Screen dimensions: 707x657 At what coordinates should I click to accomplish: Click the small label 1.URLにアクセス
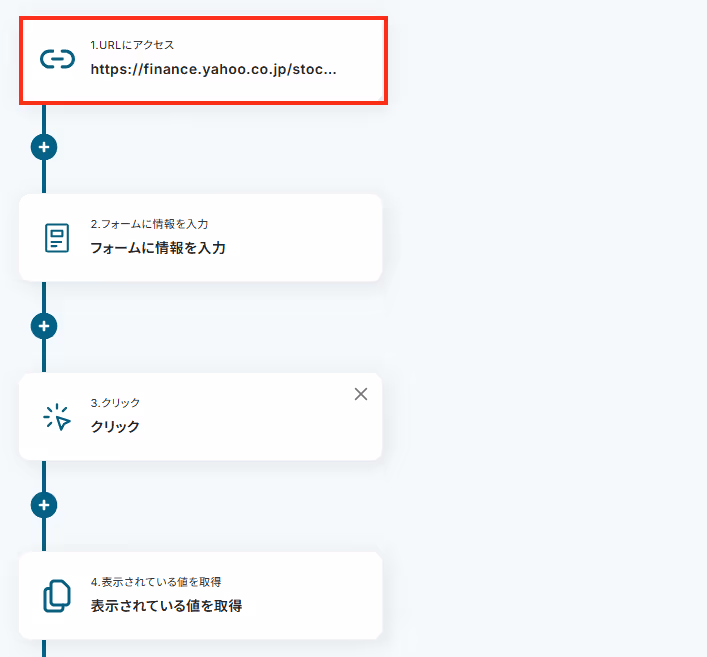click(132, 45)
